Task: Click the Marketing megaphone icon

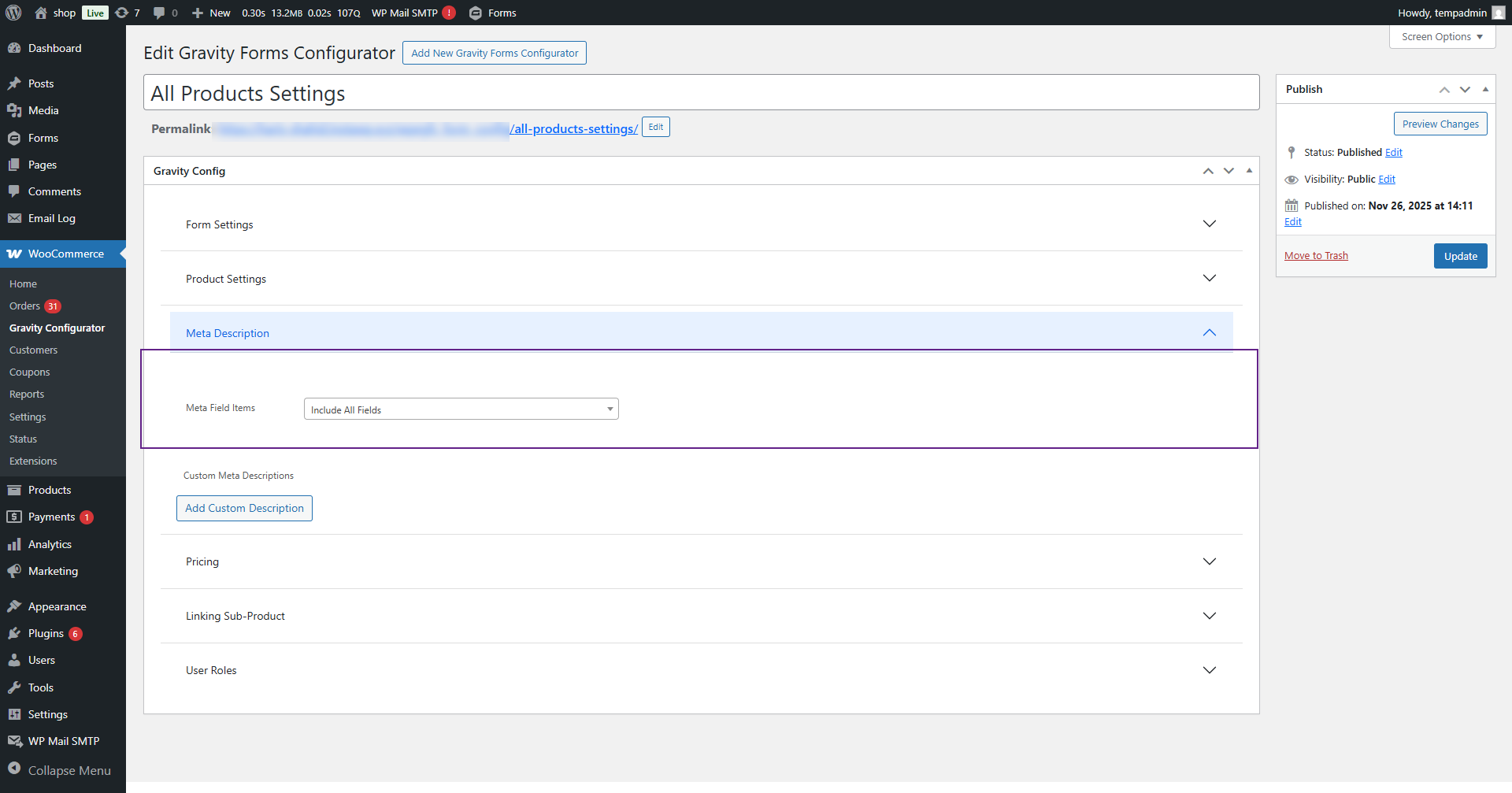Action: click(14, 571)
